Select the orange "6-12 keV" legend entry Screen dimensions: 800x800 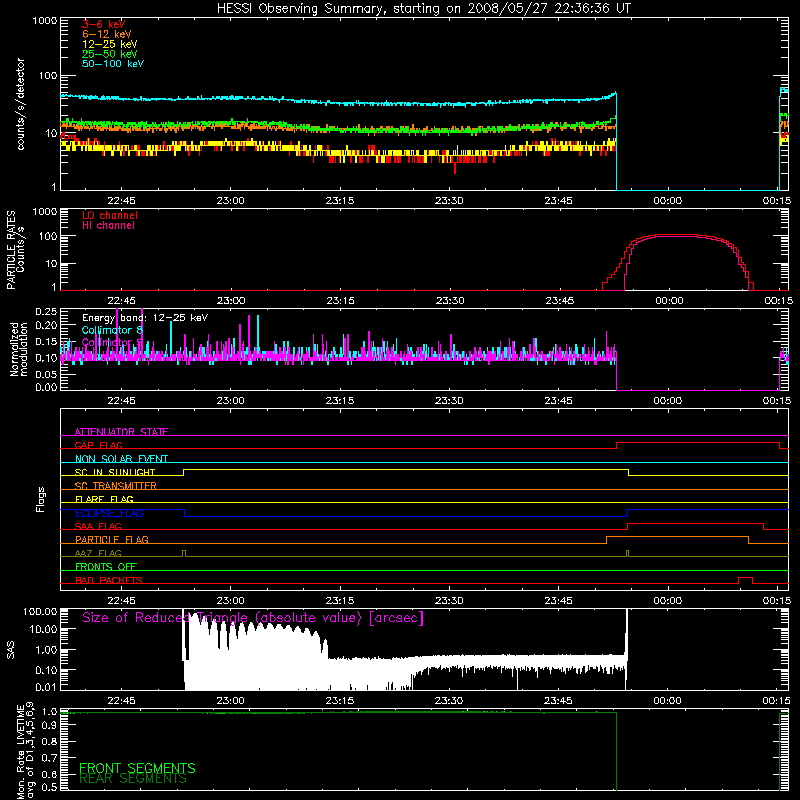coord(107,34)
